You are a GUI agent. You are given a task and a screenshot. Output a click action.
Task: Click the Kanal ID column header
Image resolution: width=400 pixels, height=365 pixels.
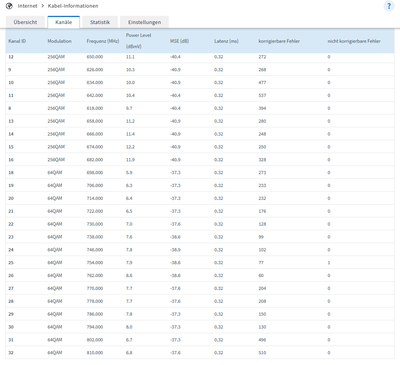(17, 41)
